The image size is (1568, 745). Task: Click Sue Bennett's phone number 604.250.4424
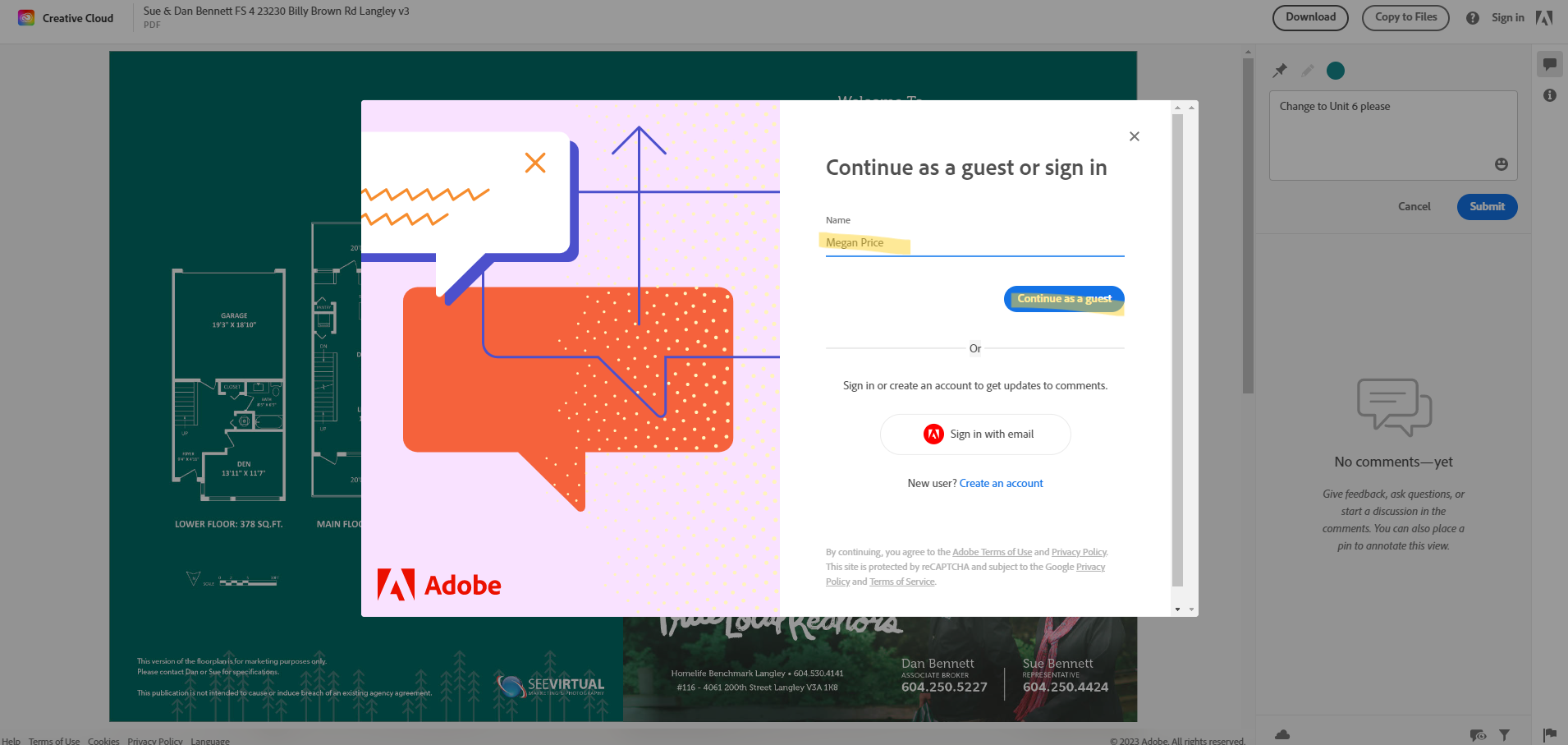click(x=1066, y=688)
